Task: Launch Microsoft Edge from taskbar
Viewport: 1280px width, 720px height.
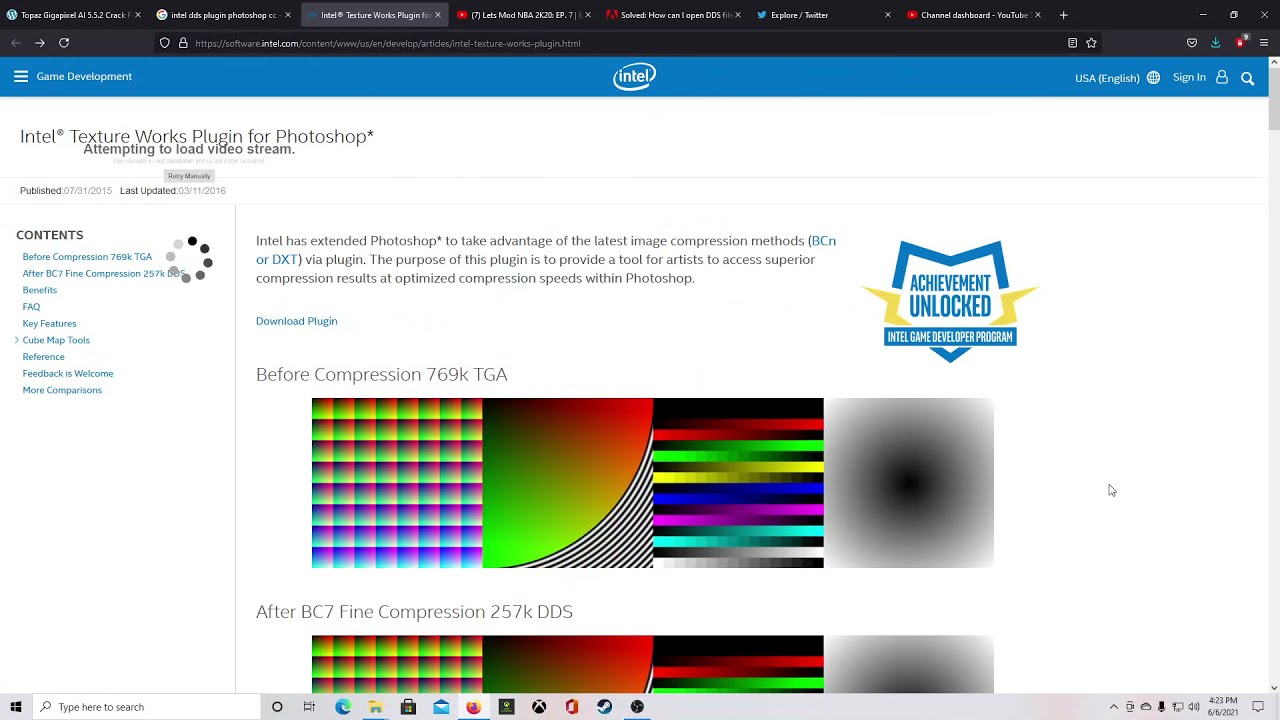Action: coord(343,707)
